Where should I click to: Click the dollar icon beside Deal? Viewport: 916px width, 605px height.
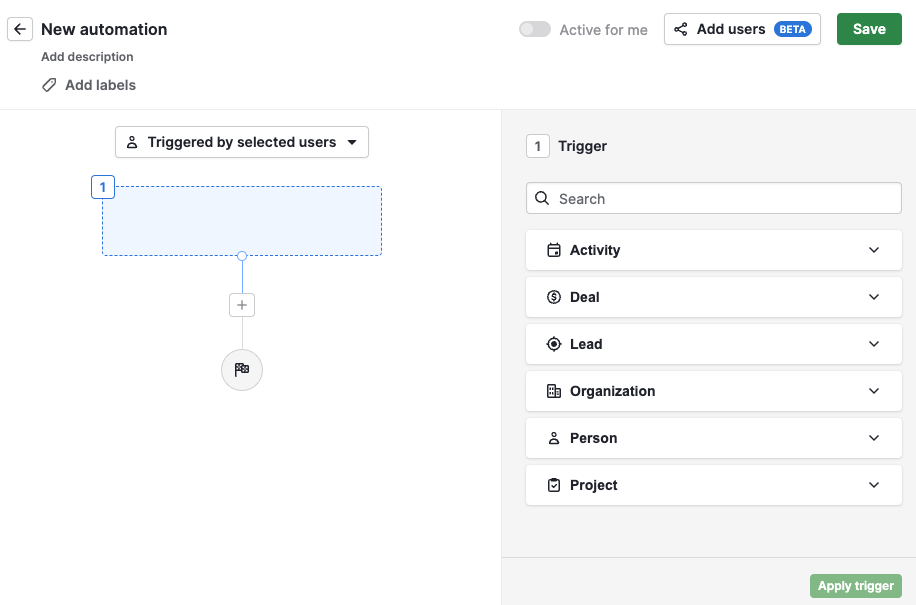click(554, 297)
